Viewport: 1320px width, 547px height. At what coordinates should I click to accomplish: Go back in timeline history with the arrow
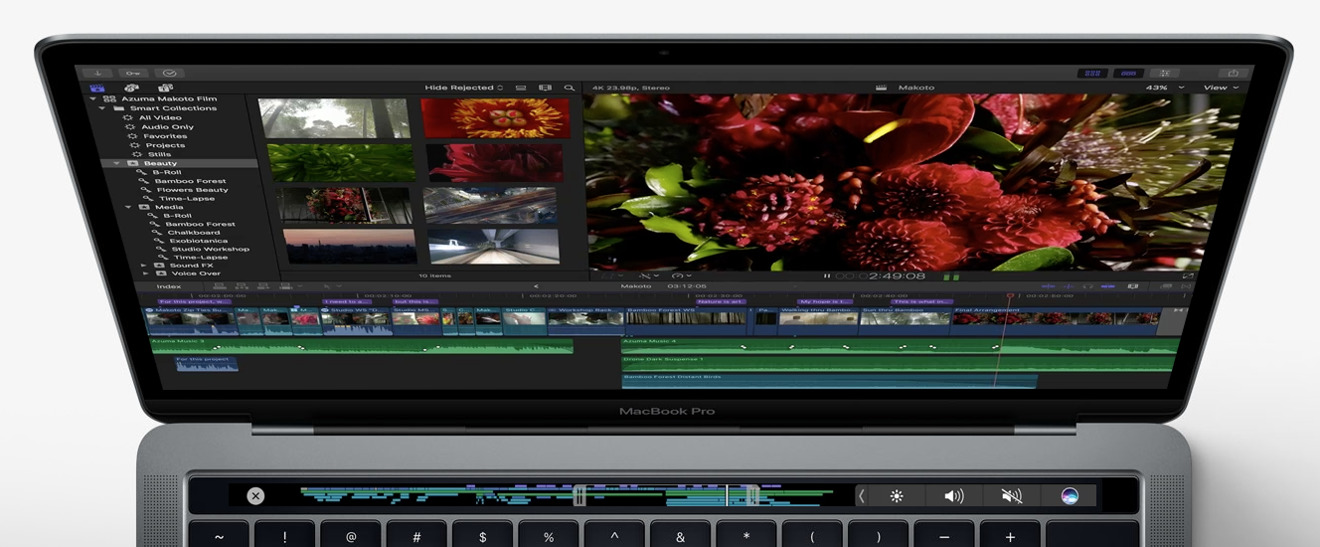tap(536, 286)
